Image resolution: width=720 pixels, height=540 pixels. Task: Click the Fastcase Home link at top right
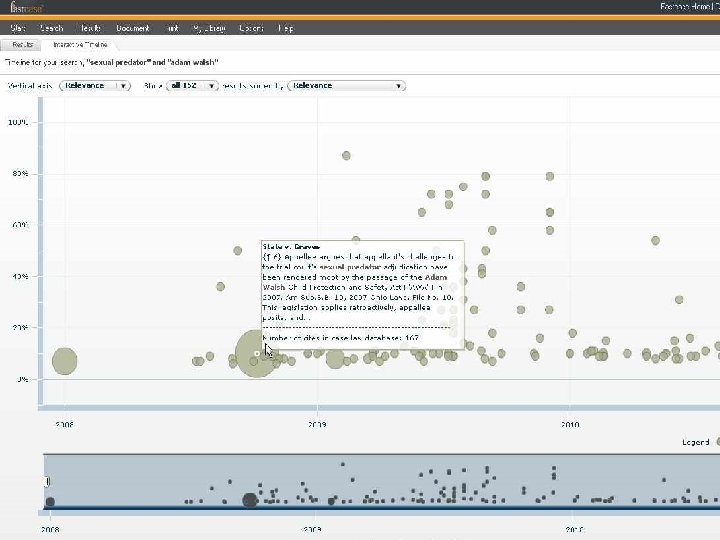click(x=685, y=6)
